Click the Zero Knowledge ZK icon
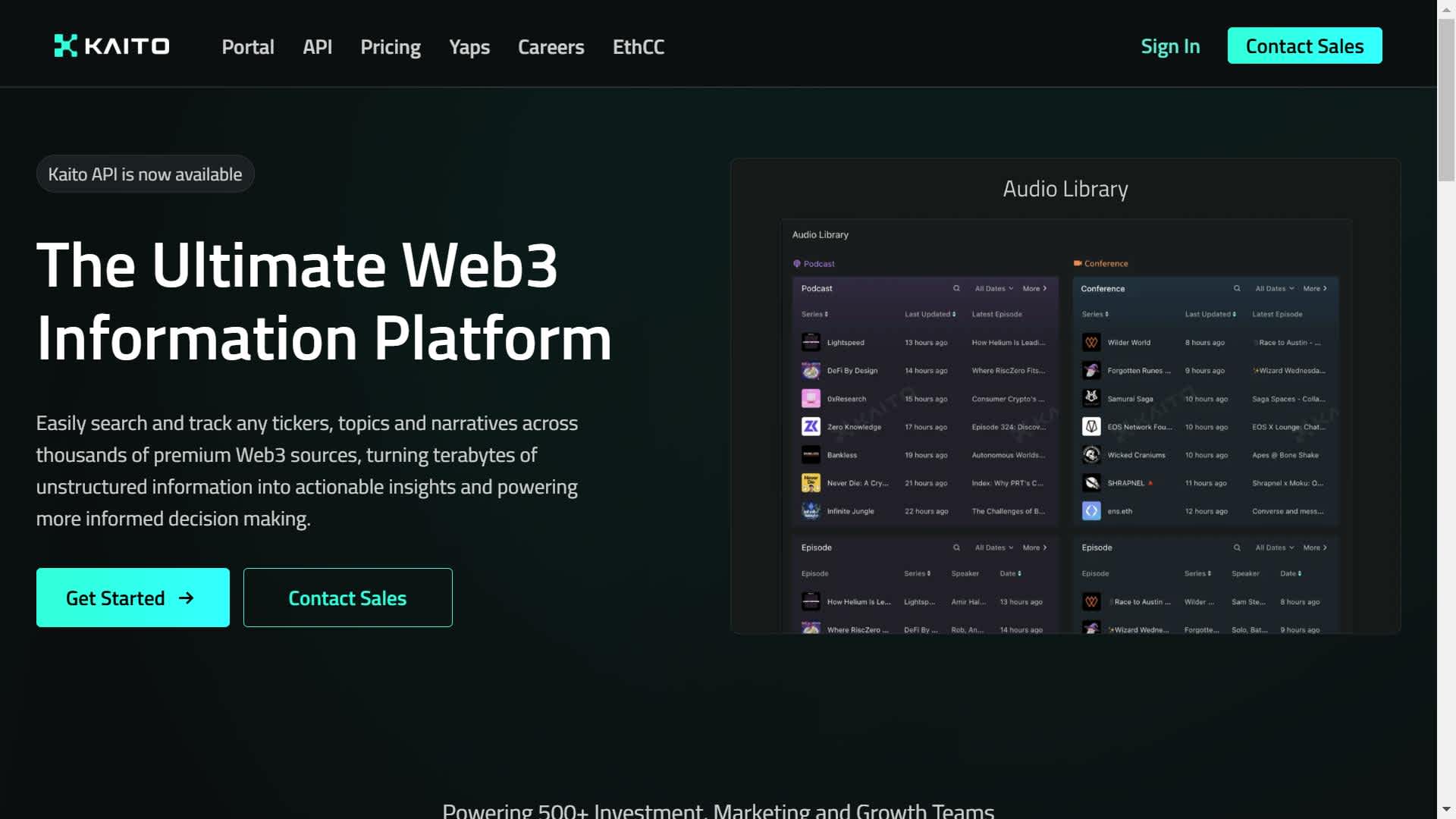The width and height of the screenshot is (1456, 819). 811,426
